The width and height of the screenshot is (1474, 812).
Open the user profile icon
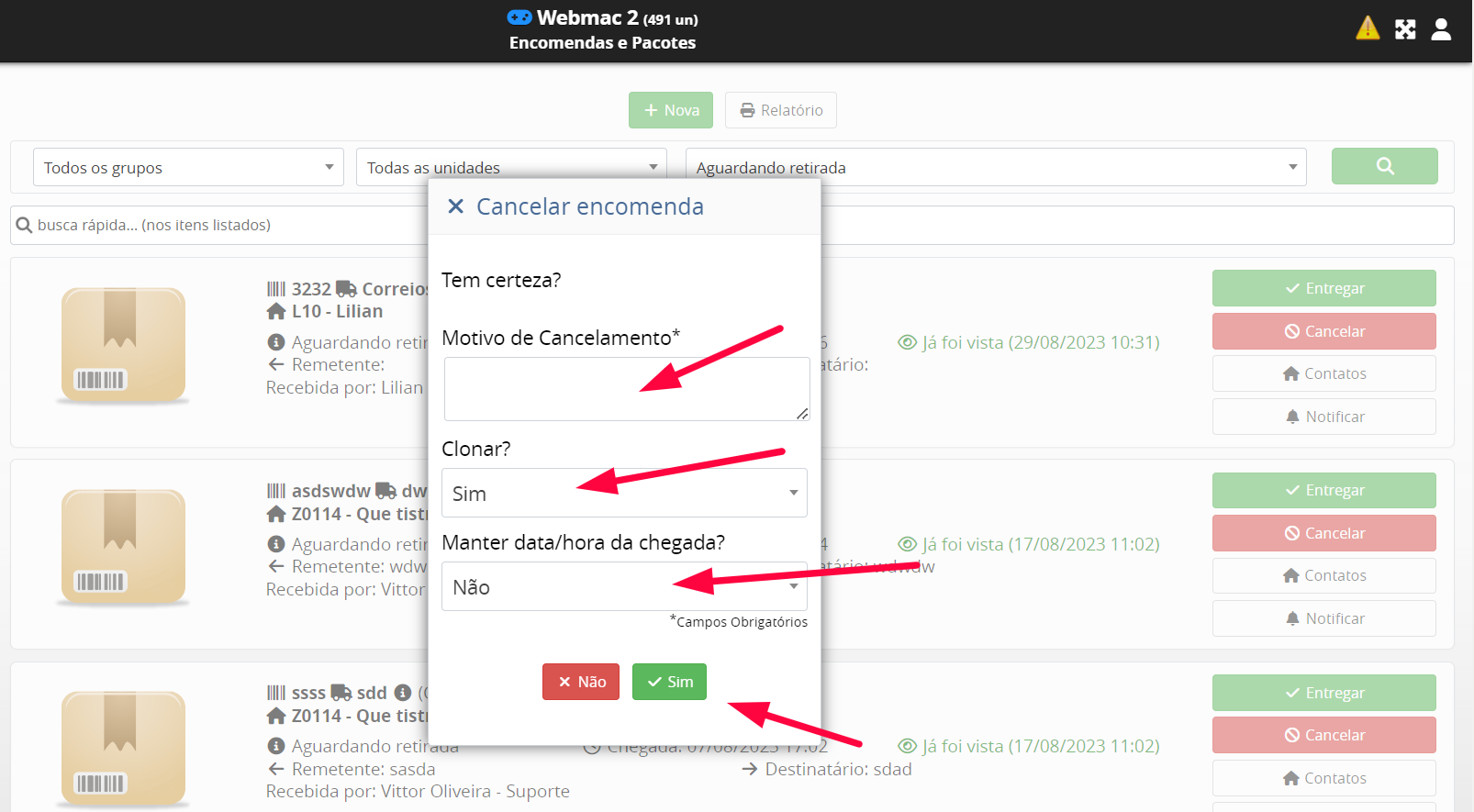point(1441,29)
